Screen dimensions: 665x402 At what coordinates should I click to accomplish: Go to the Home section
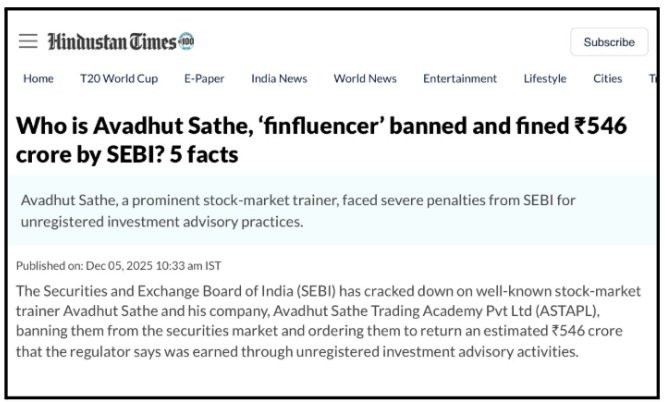coord(38,78)
